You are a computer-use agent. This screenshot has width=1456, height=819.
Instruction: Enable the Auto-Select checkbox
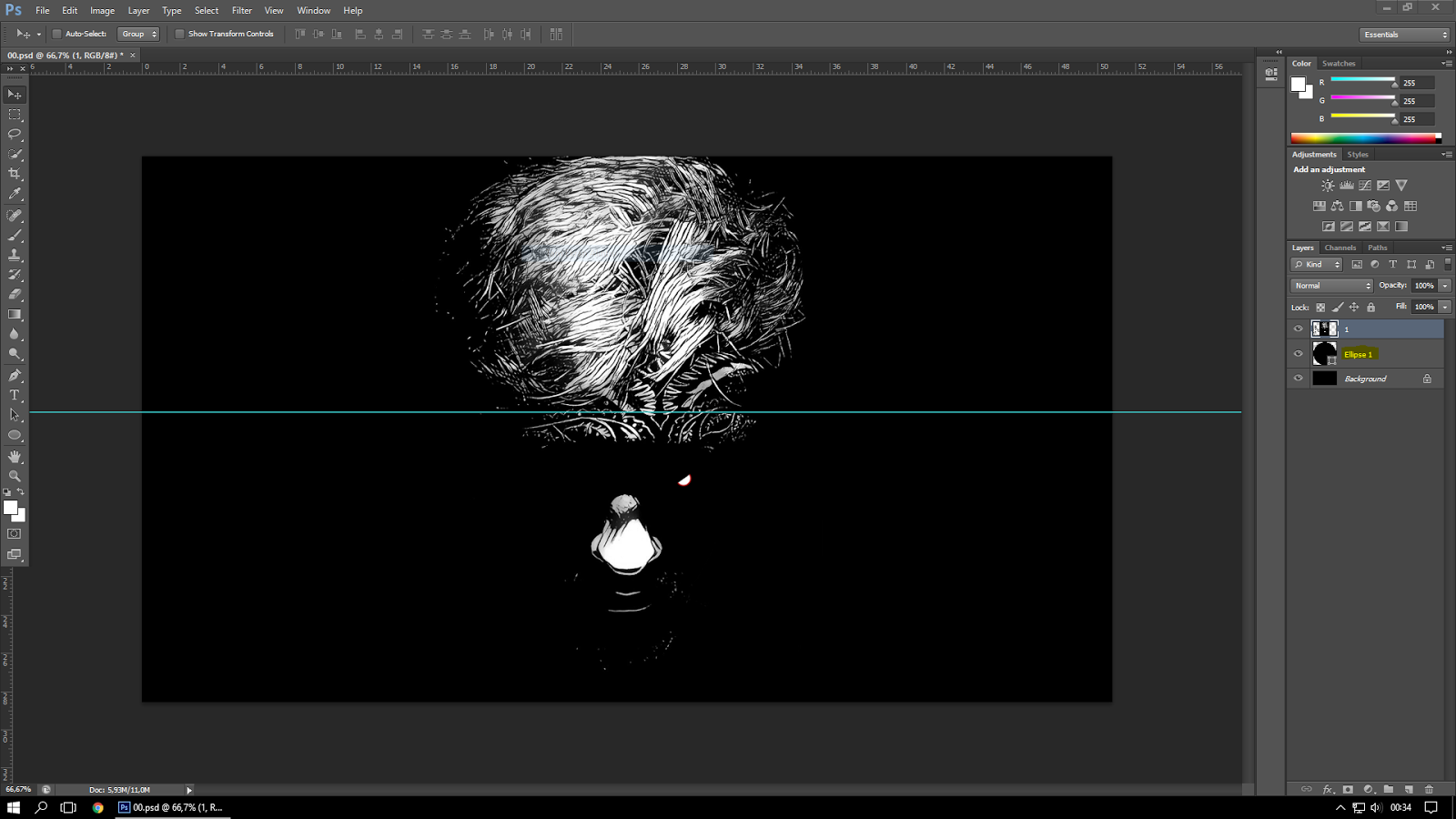click(x=56, y=34)
